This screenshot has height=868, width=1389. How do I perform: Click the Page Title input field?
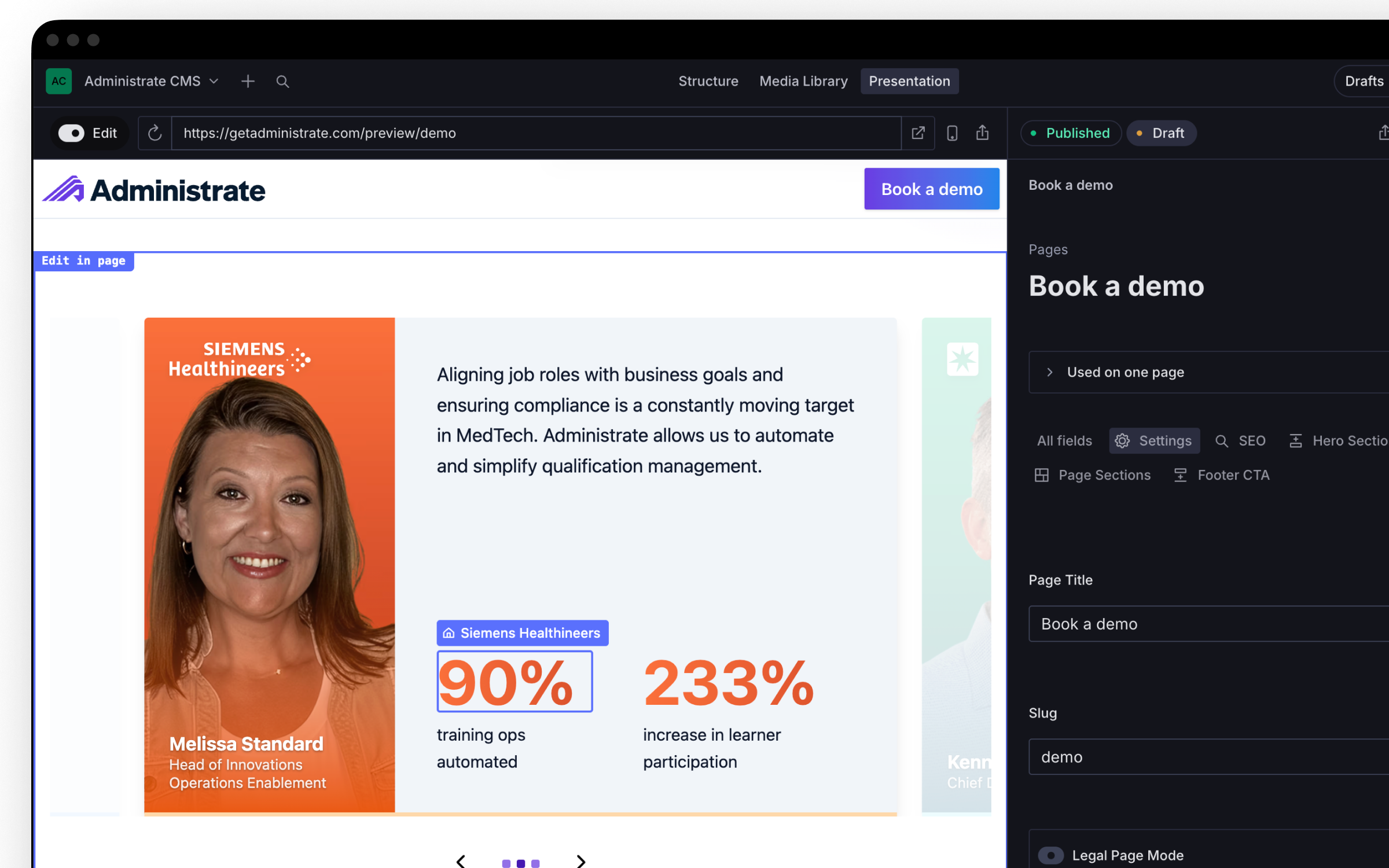[x=1208, y=624]
